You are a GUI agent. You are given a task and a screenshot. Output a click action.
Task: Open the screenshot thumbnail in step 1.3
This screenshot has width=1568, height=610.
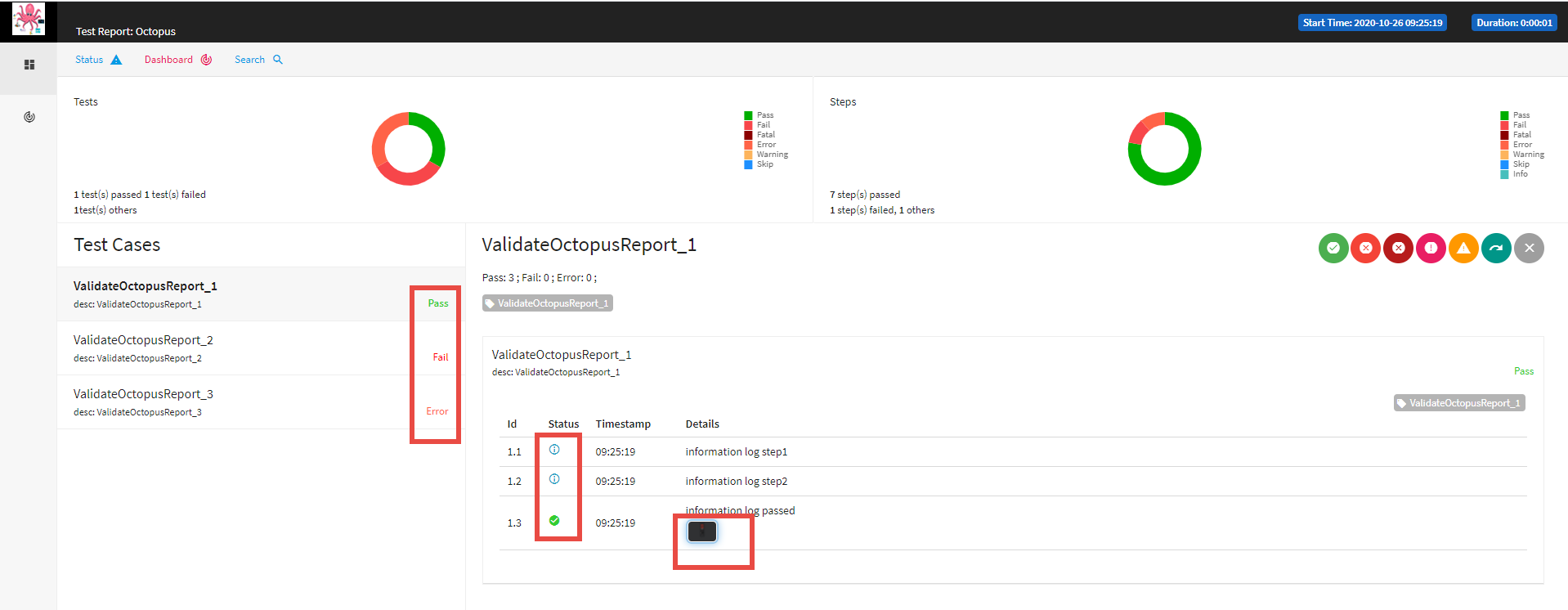click(x=702, y=532)
